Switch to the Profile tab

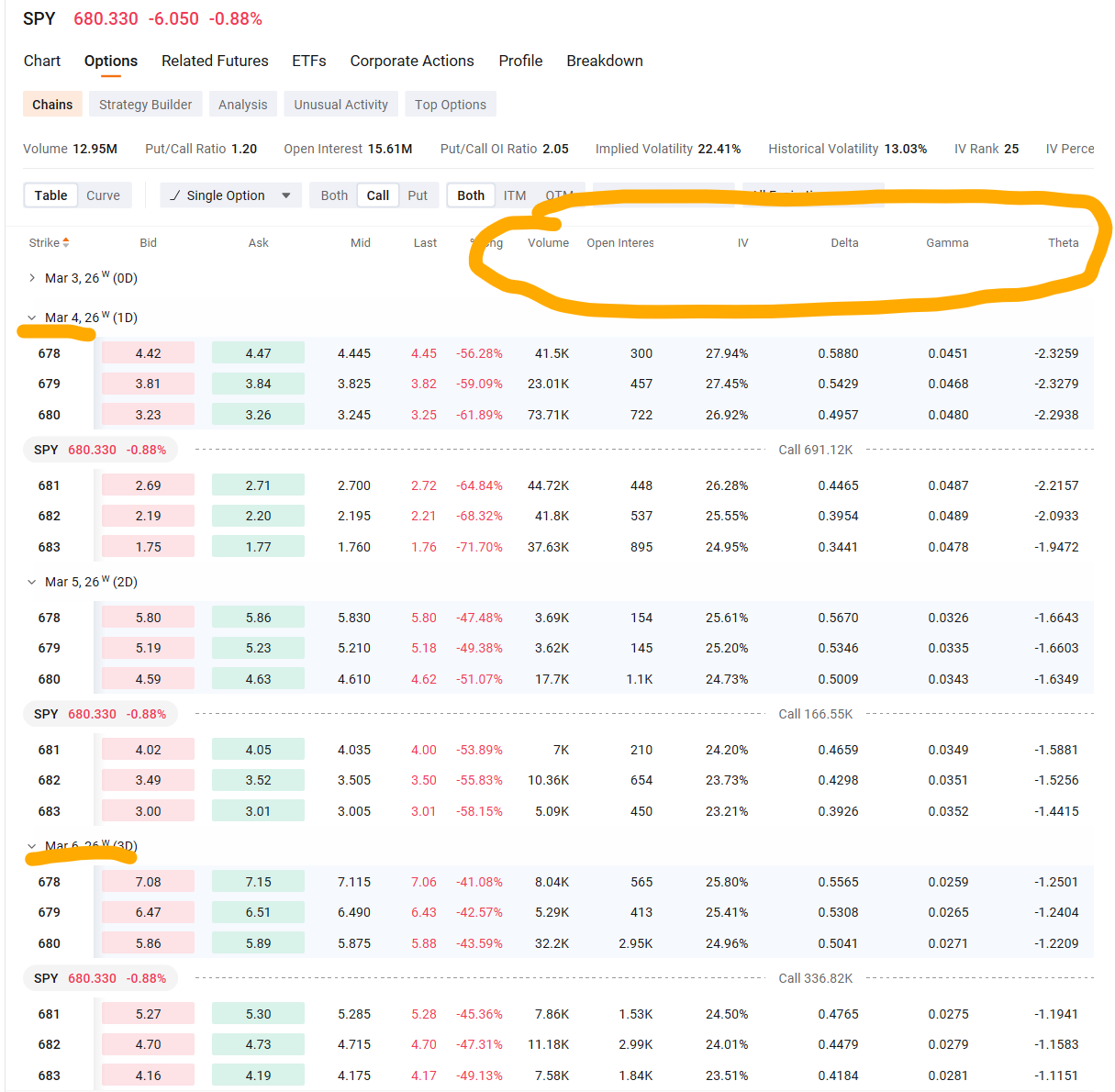[520, 61]
